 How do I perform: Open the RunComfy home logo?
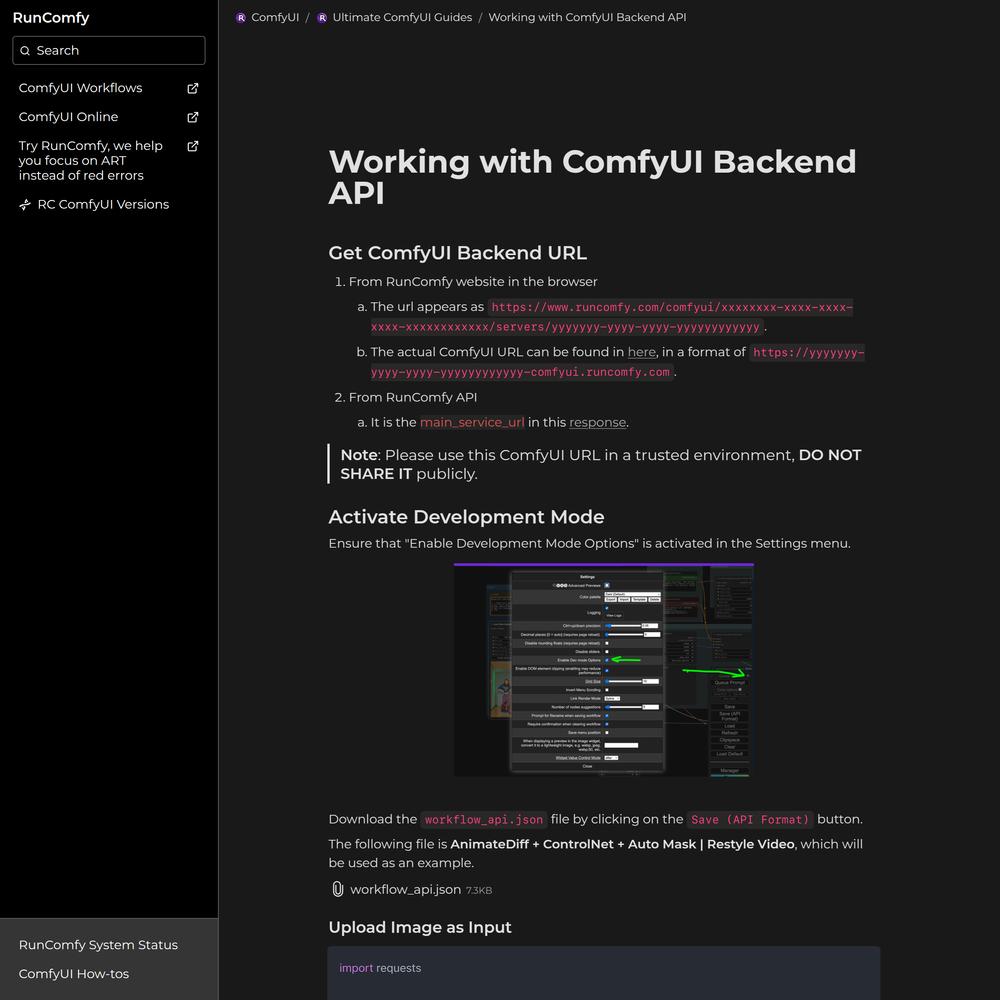coord(51,18)
